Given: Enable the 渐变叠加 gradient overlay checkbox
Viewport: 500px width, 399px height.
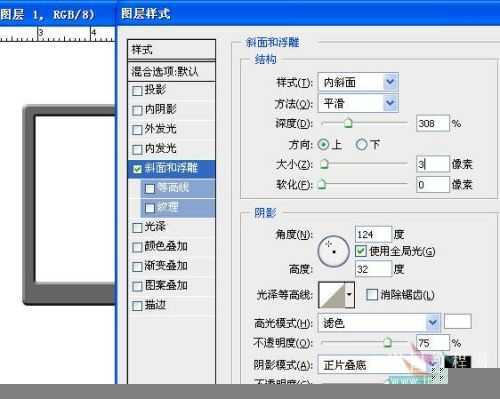Looking at the screenshot, I should [137, 267].
